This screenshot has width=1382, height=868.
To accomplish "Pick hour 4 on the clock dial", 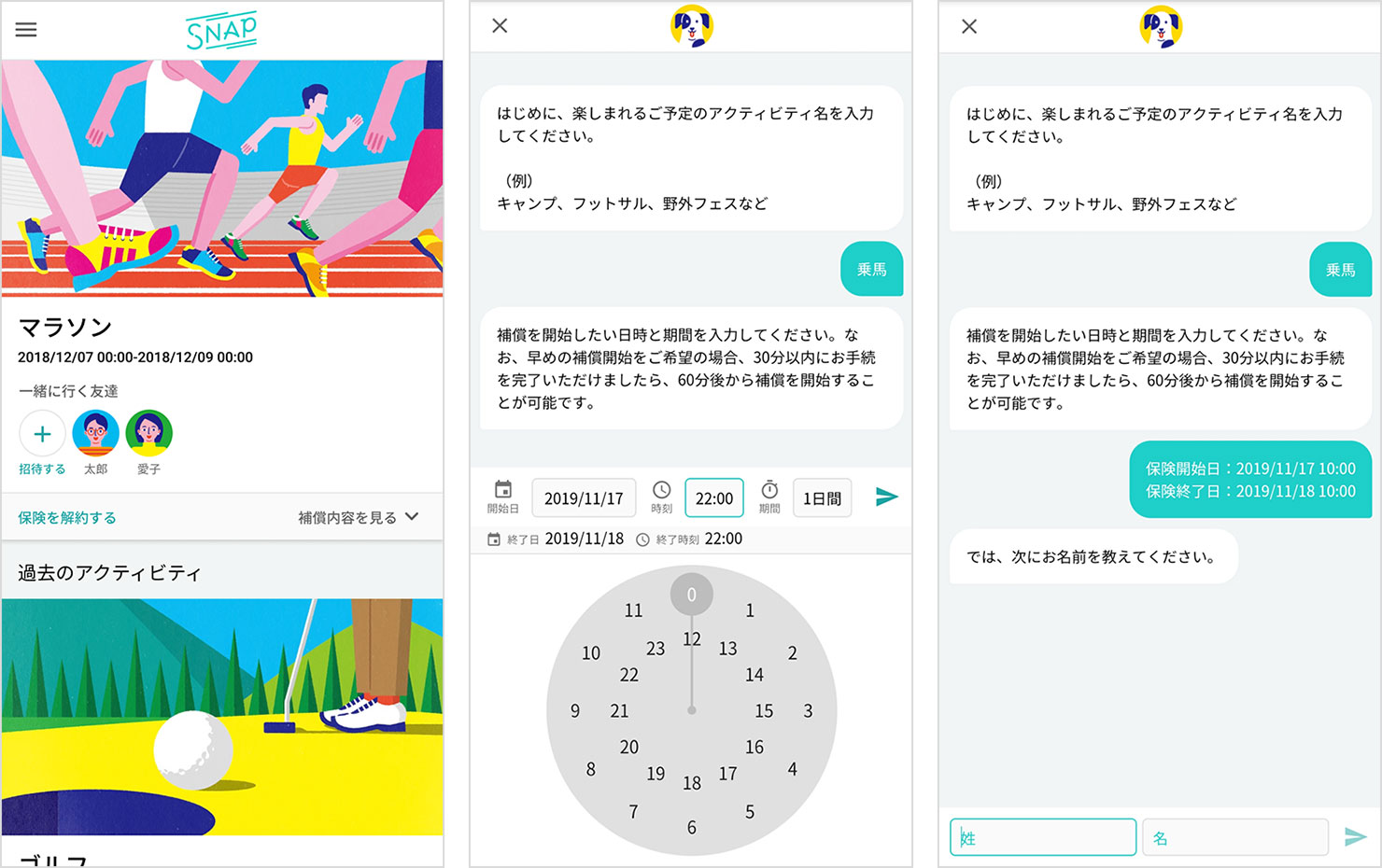I will coord(792,769).
